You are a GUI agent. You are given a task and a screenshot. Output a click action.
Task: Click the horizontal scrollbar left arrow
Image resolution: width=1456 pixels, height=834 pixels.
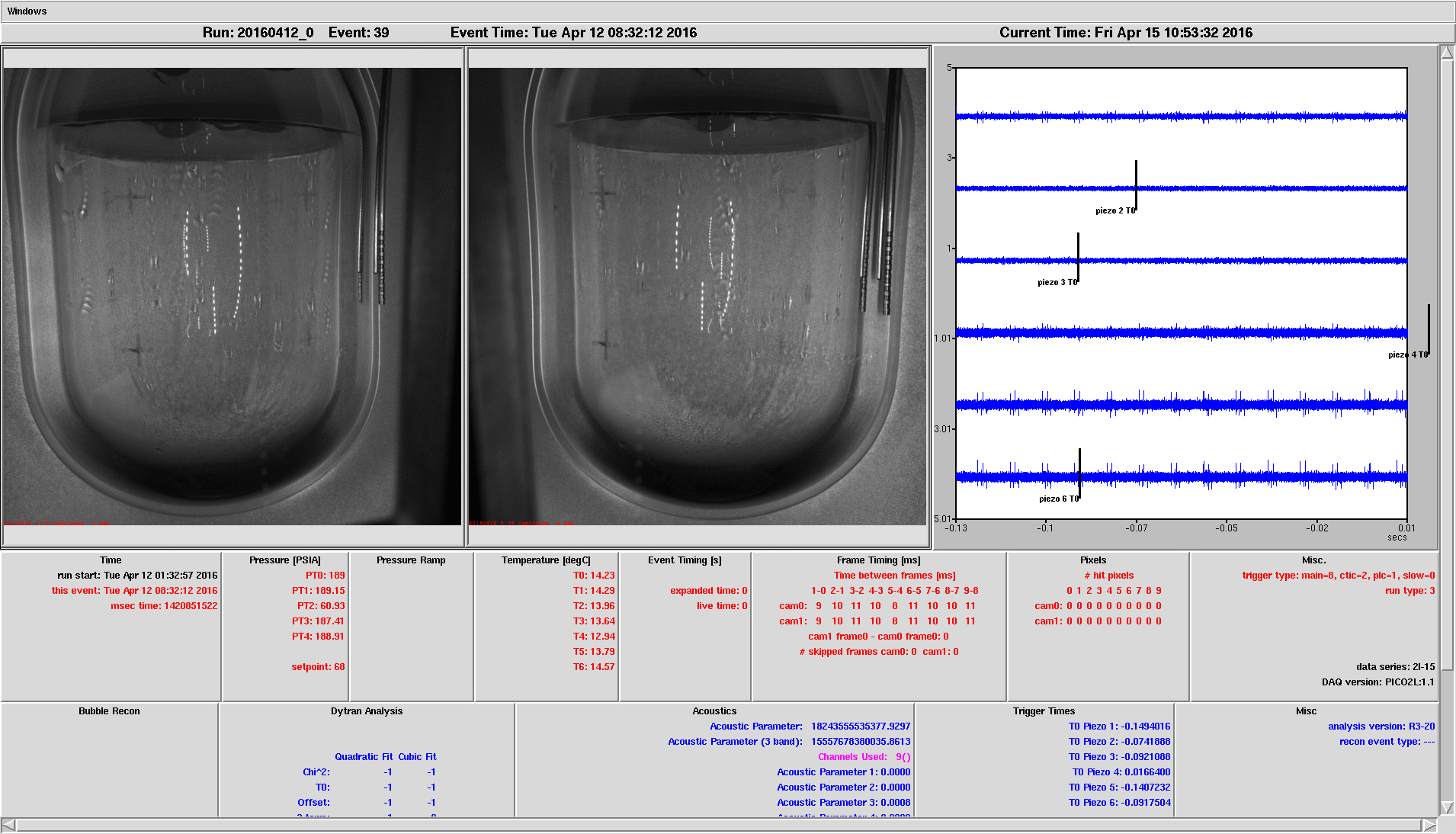coord(8,825)
